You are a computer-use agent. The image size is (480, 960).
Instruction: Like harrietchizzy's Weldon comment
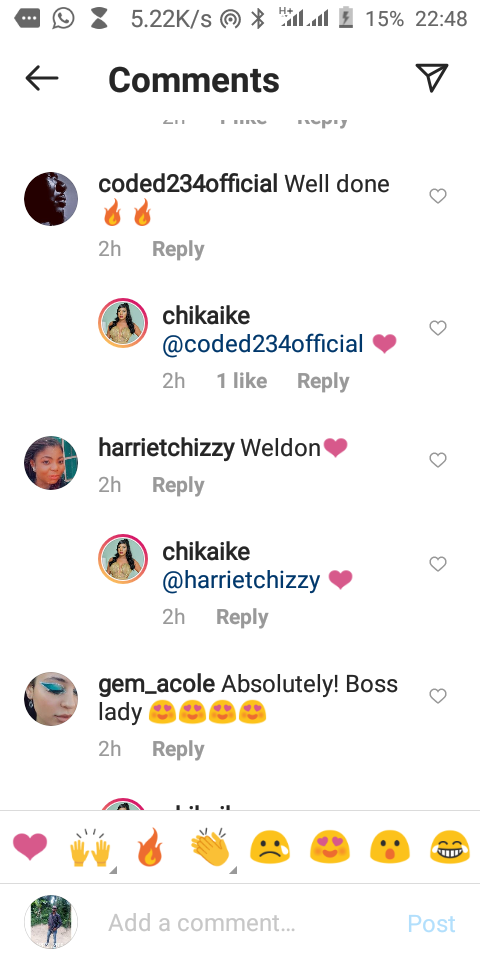(438, 460)
